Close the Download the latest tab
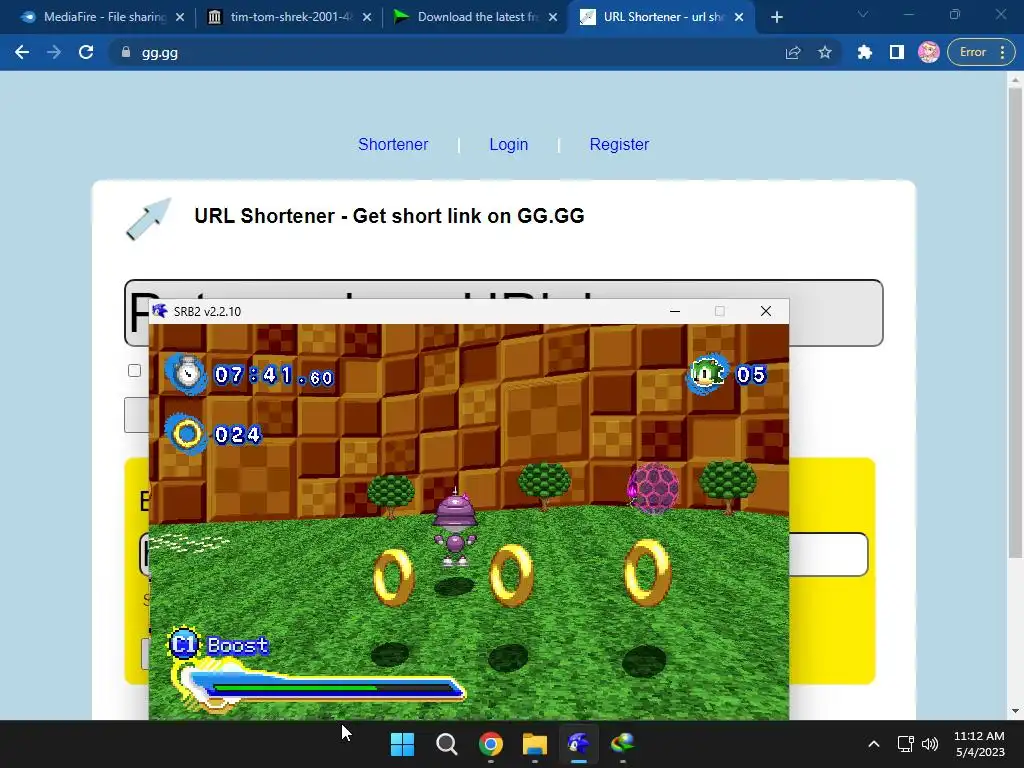 pos(553,18)
